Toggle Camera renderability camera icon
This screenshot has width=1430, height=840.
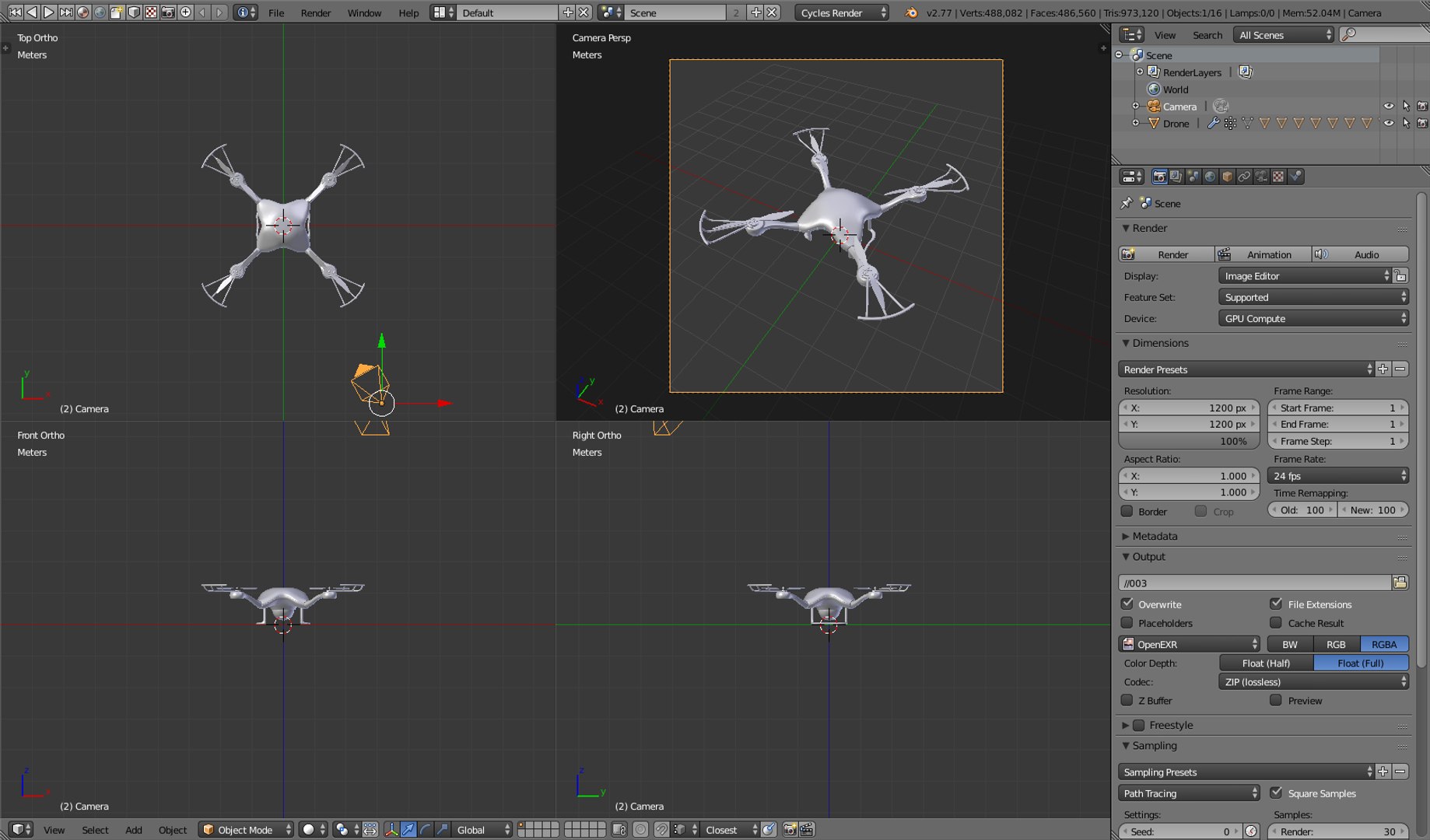click(1422, 106)
